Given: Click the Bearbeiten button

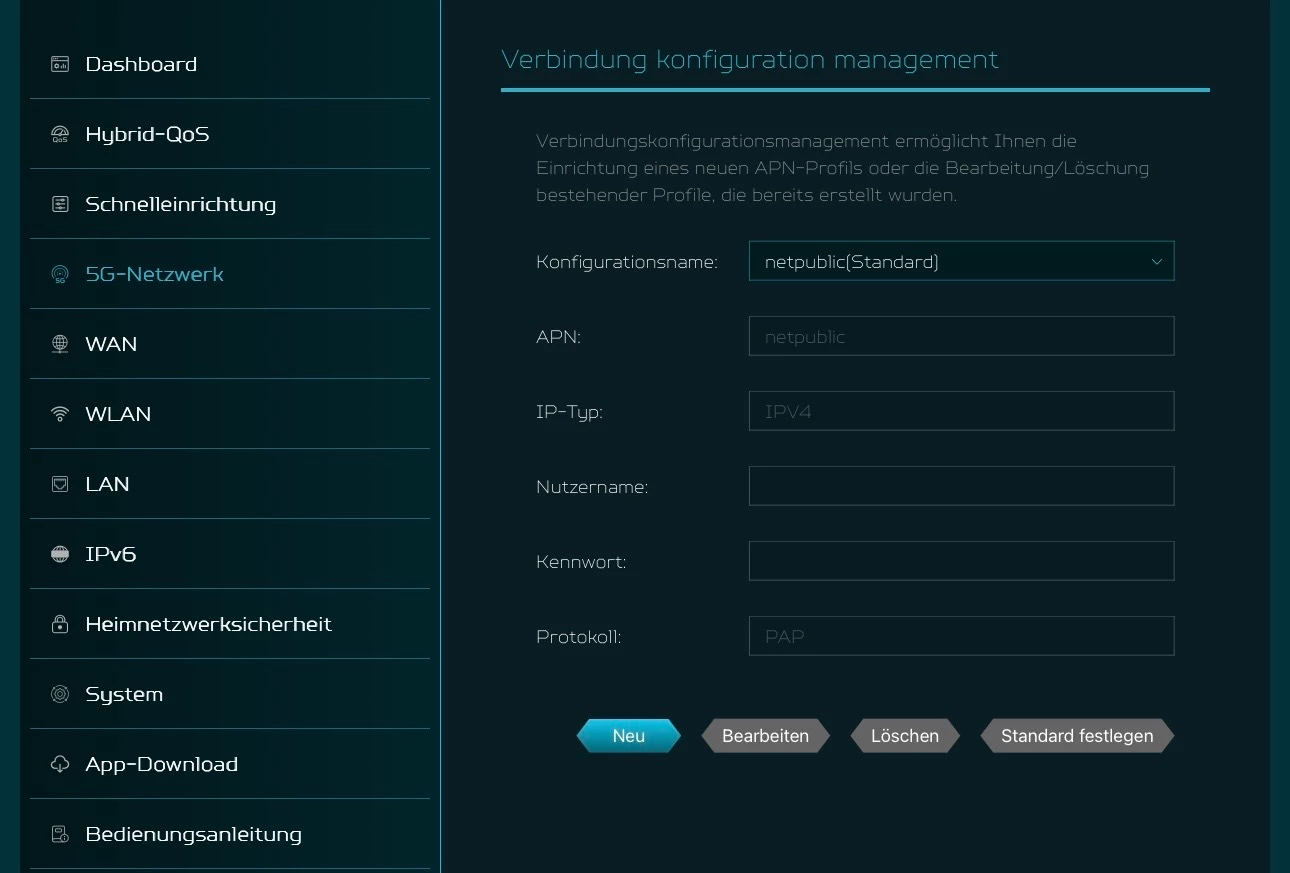Looking at the screenshot, I should click(x=765, y=736).
